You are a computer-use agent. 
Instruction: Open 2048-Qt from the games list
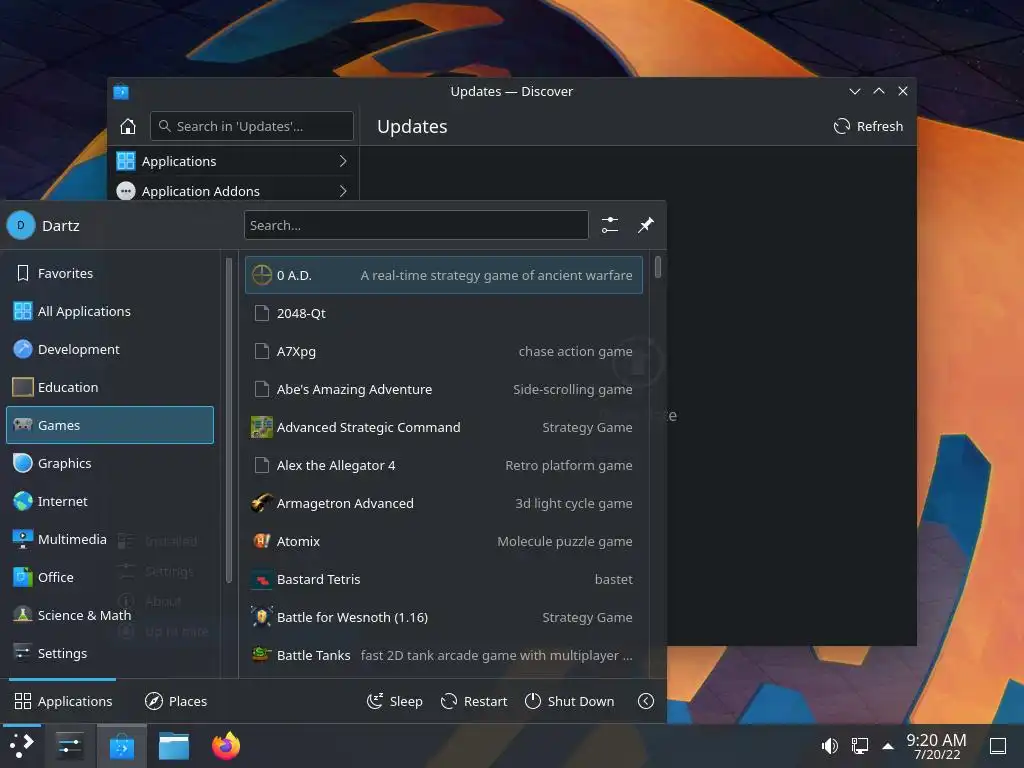(x=443, y=313)
